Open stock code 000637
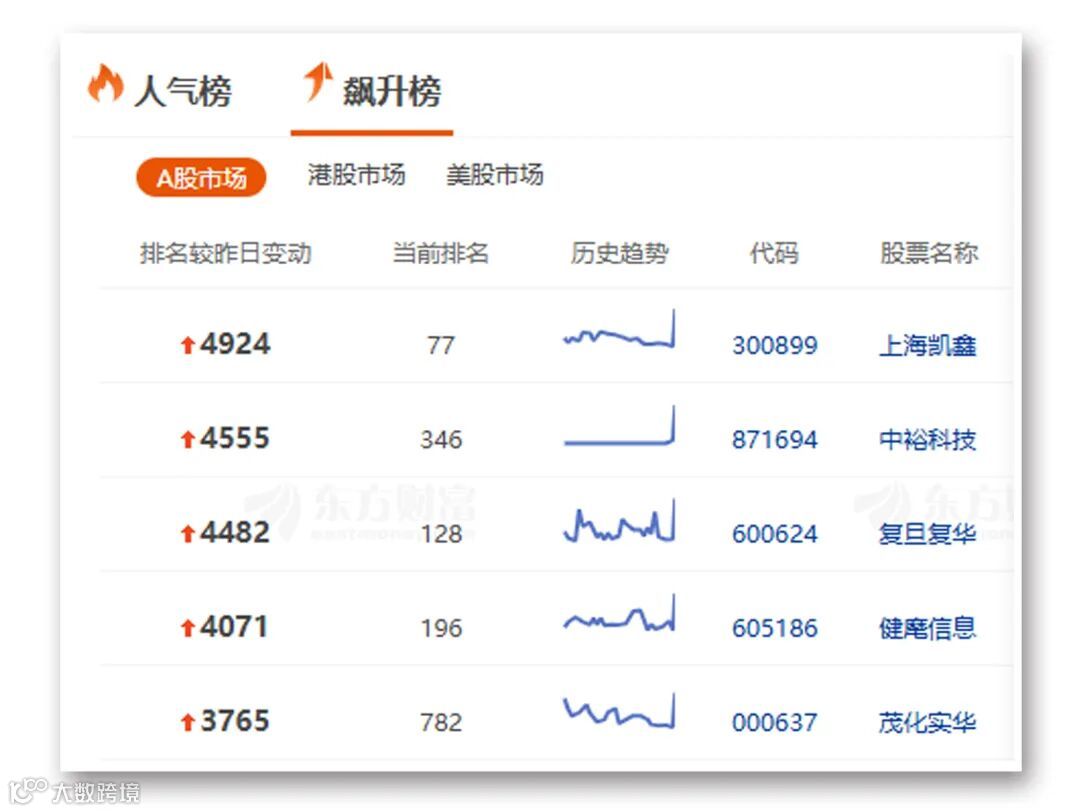 point(774,722)
